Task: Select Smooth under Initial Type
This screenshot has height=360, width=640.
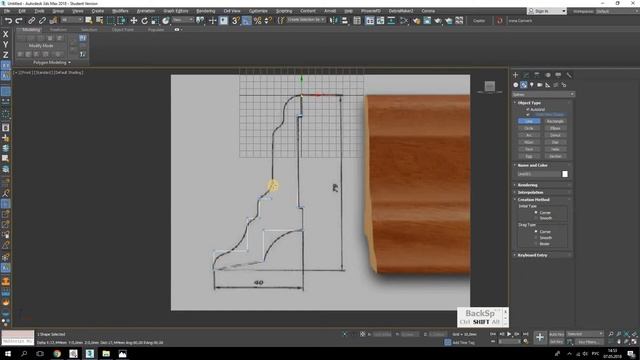Action: tap(536, 218)
